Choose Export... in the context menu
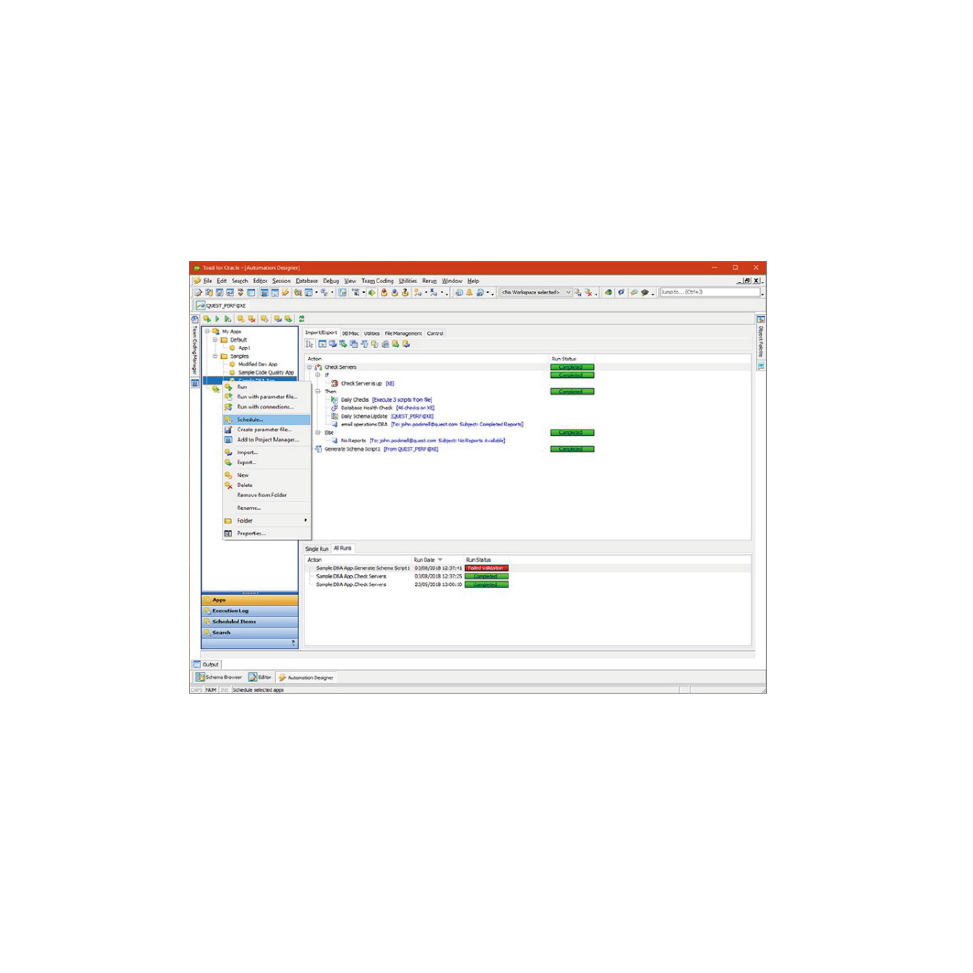This screenshot has width=973, height=973. [x=266, y=462]
